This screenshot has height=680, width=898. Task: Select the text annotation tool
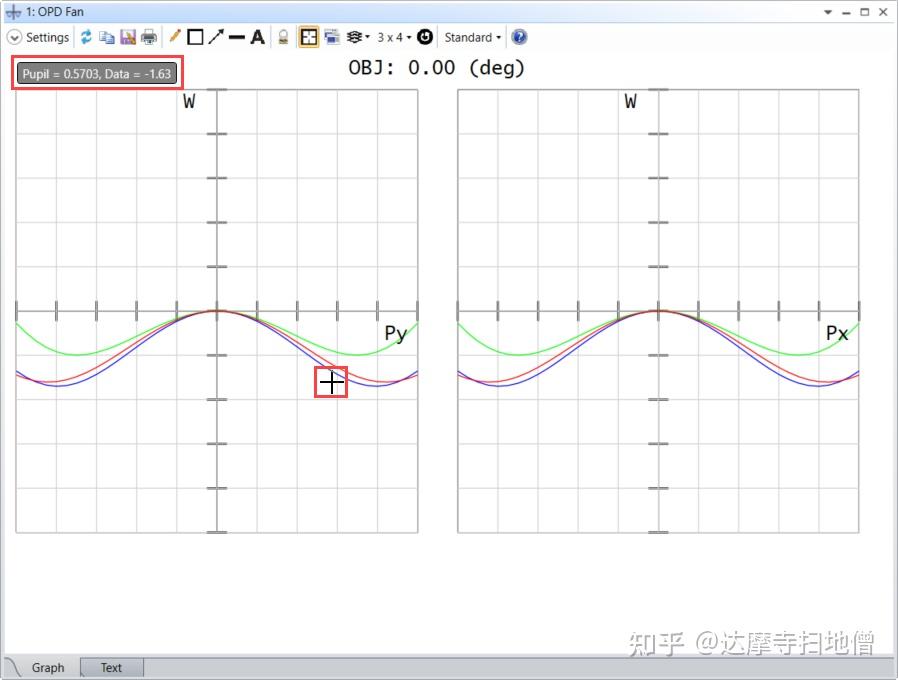tap(257, 37)
